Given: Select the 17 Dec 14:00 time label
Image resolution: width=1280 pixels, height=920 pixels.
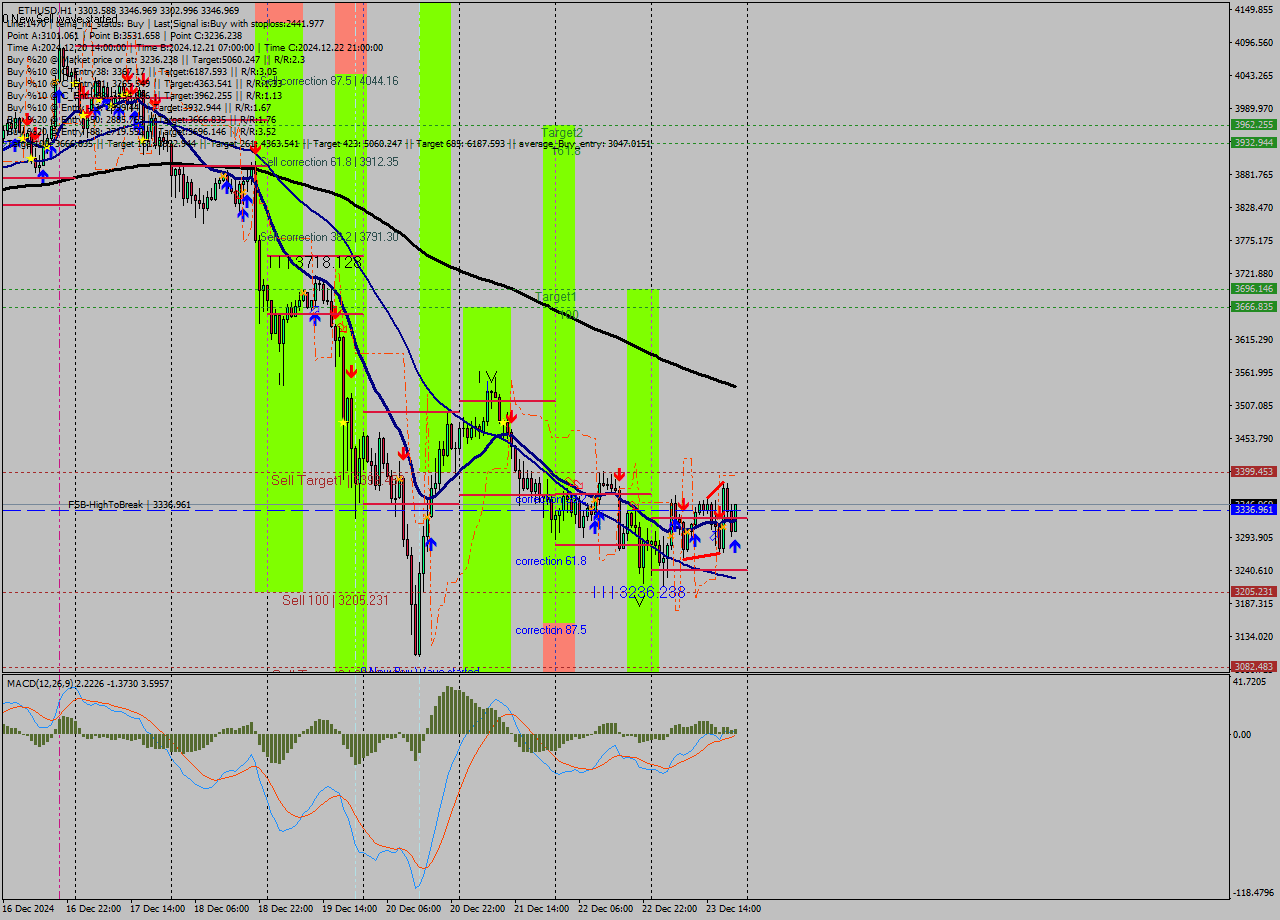Looking at the screenshot, I should click(155, 909).
